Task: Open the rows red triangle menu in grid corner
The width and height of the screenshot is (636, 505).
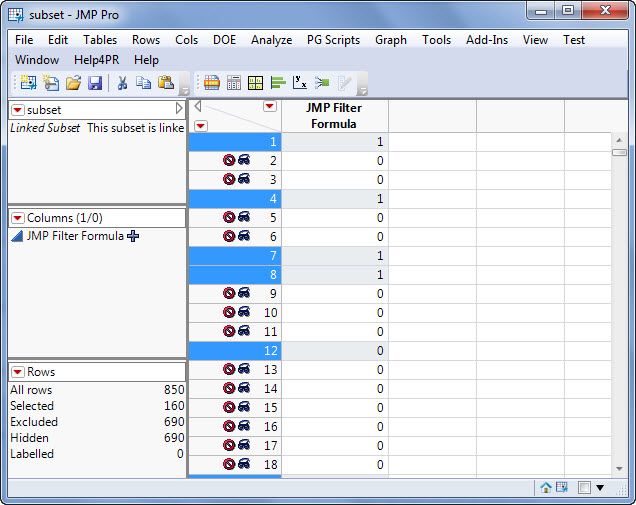Action: (201, 126)
